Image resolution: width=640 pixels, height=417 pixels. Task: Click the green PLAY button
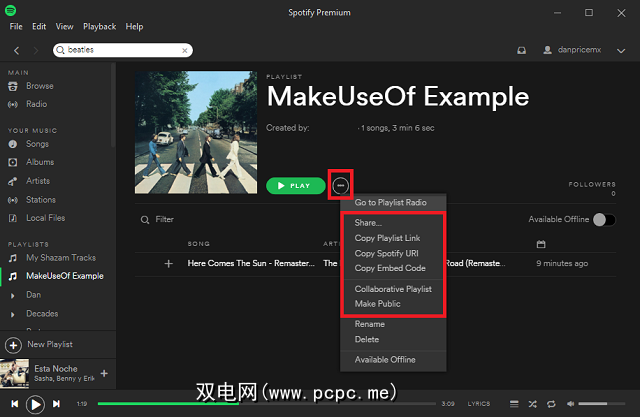coord(295,186)
